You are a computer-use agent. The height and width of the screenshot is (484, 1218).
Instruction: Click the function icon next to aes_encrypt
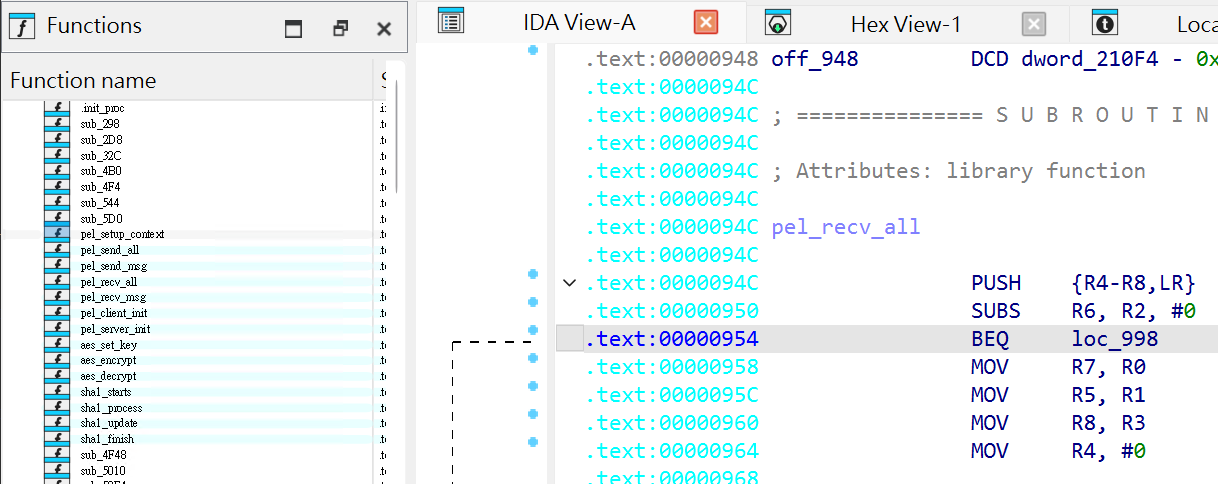58,360
